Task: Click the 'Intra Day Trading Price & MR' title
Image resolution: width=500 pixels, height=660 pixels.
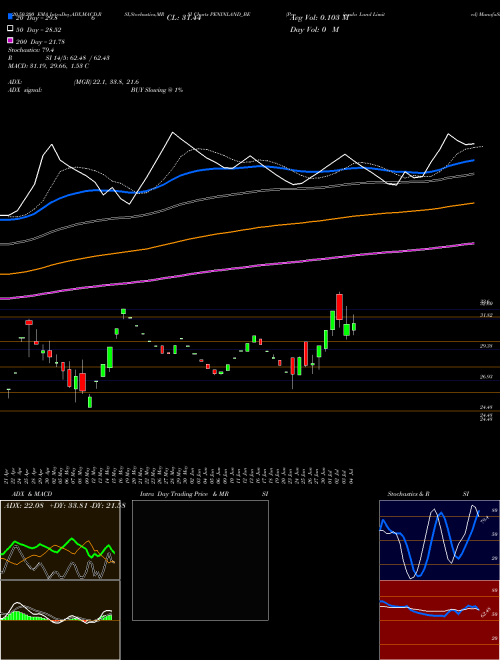Action: click(x=184, y=494)
